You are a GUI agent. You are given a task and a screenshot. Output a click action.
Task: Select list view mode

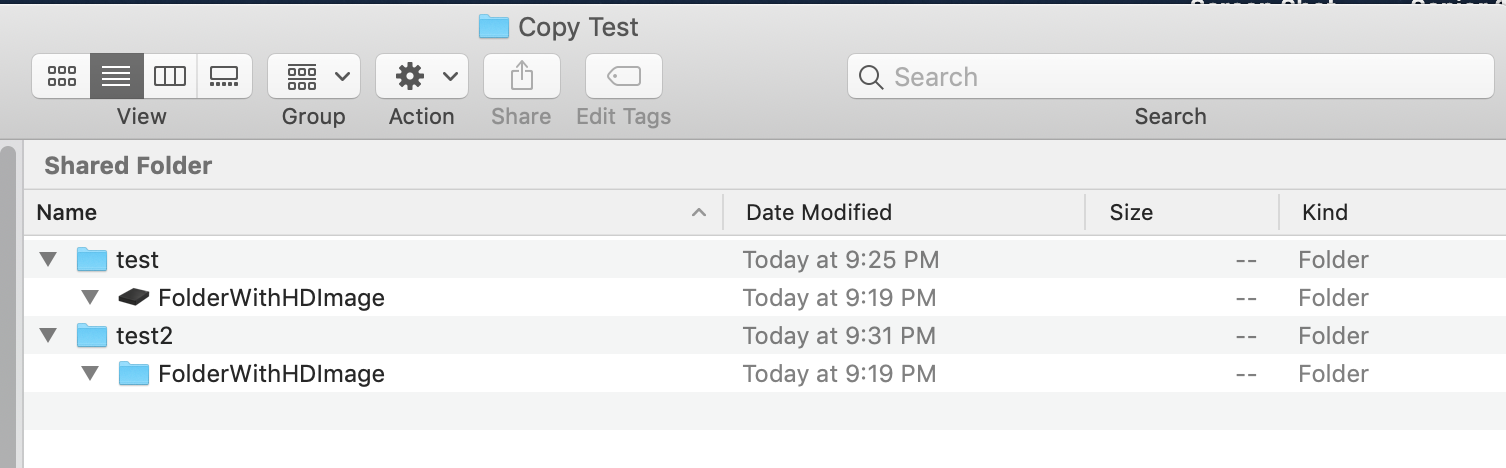(x=117, y=76)
